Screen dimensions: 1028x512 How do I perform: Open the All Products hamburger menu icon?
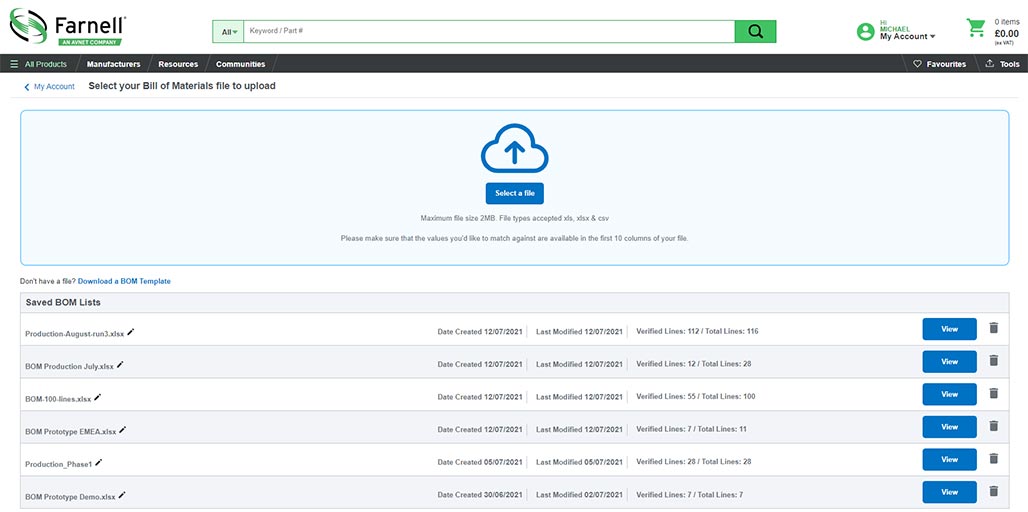coord(14,64)
